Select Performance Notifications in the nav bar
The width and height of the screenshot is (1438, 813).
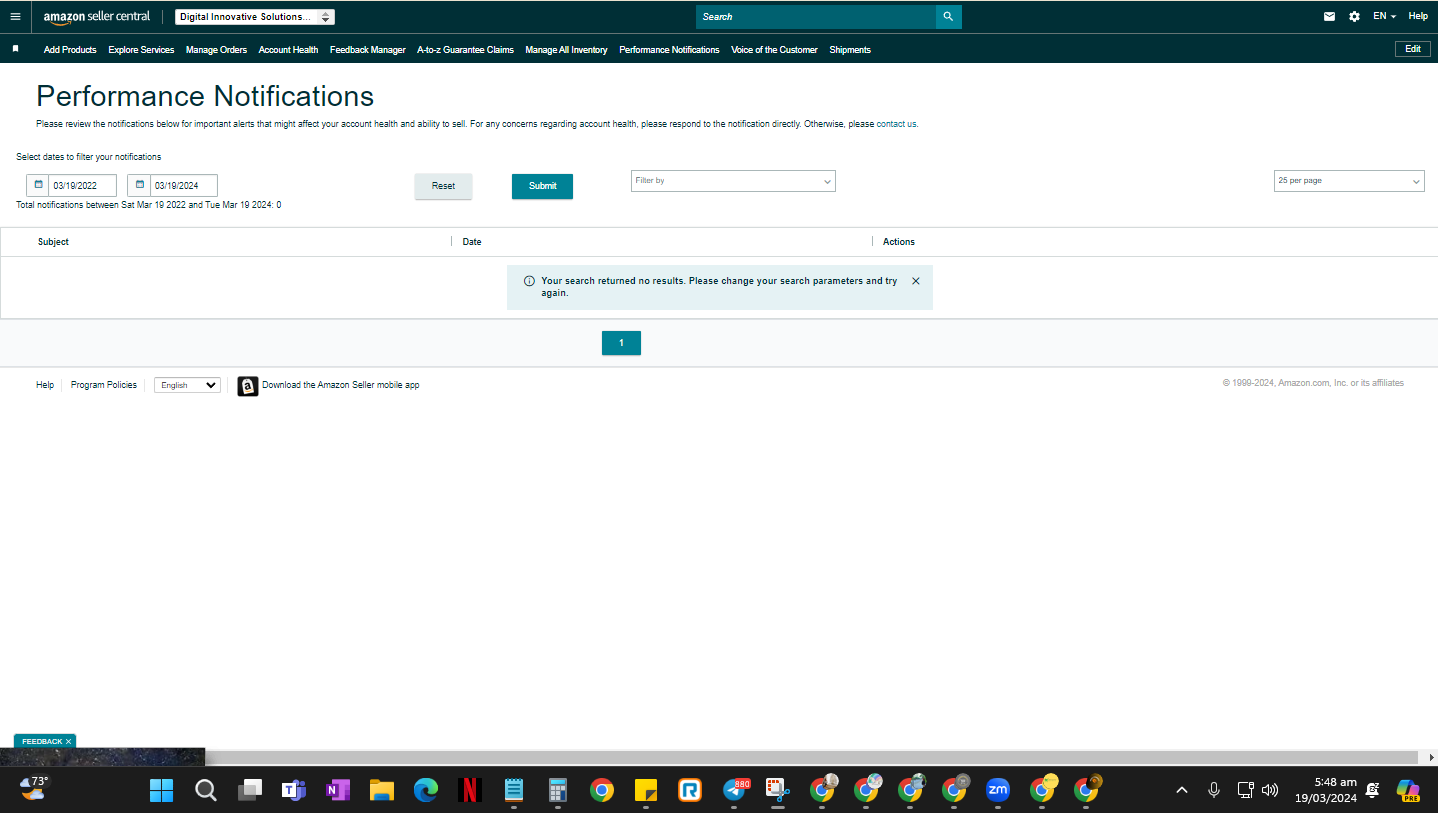coord(669,50)
